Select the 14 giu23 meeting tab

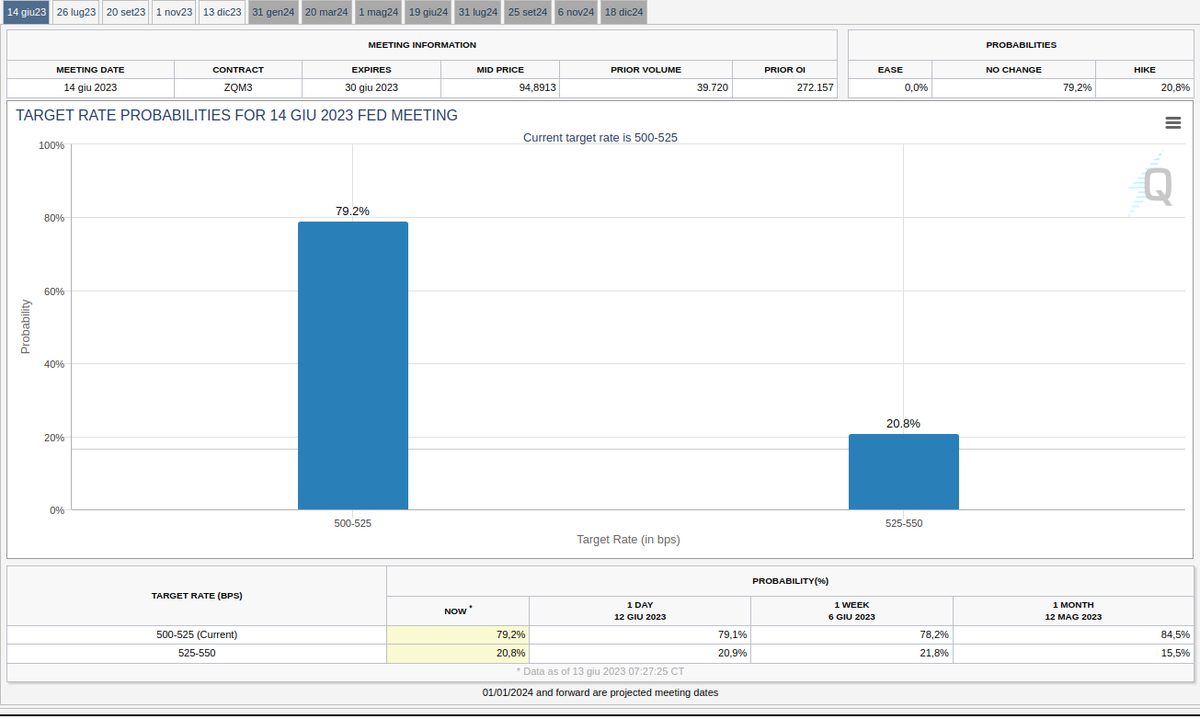[x=26, y=12]
